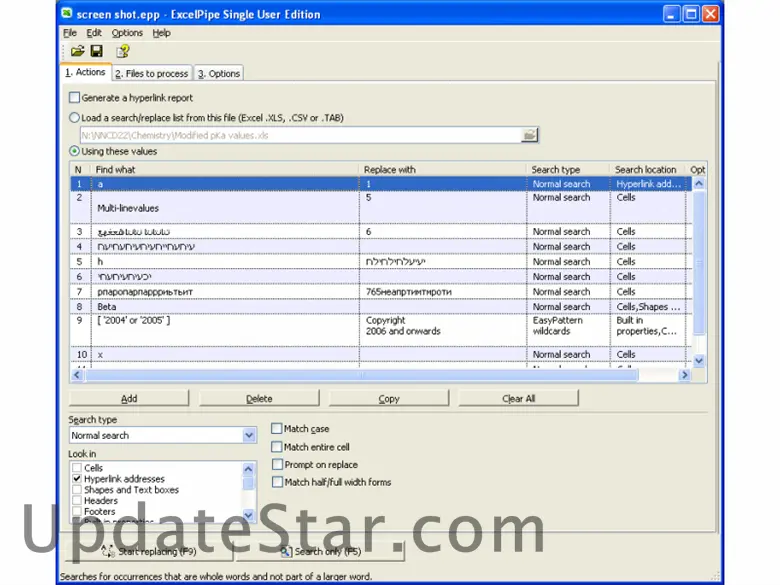Click the values table horizontal scrollbar thumb

pos(361,375)
